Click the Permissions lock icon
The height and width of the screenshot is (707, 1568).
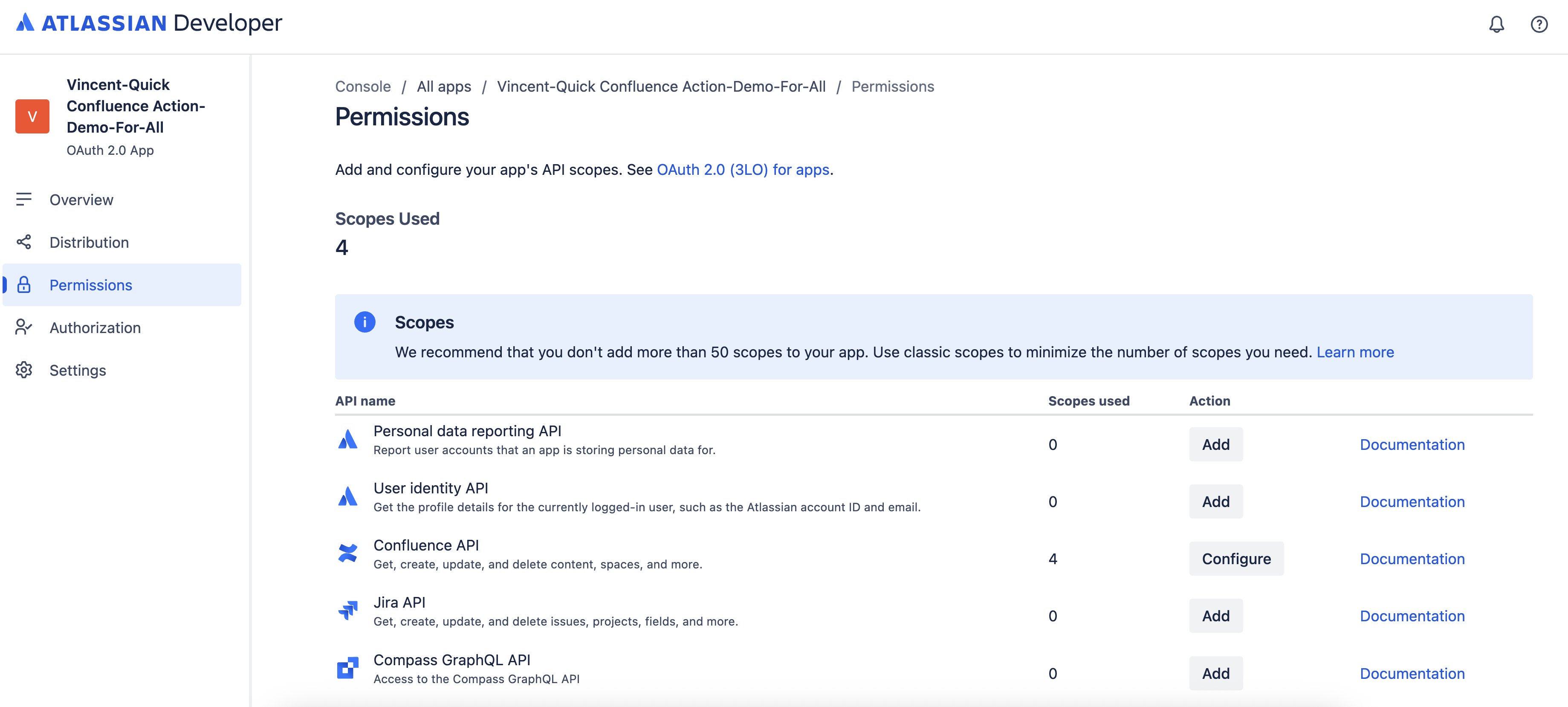click(x=24, y=284)
